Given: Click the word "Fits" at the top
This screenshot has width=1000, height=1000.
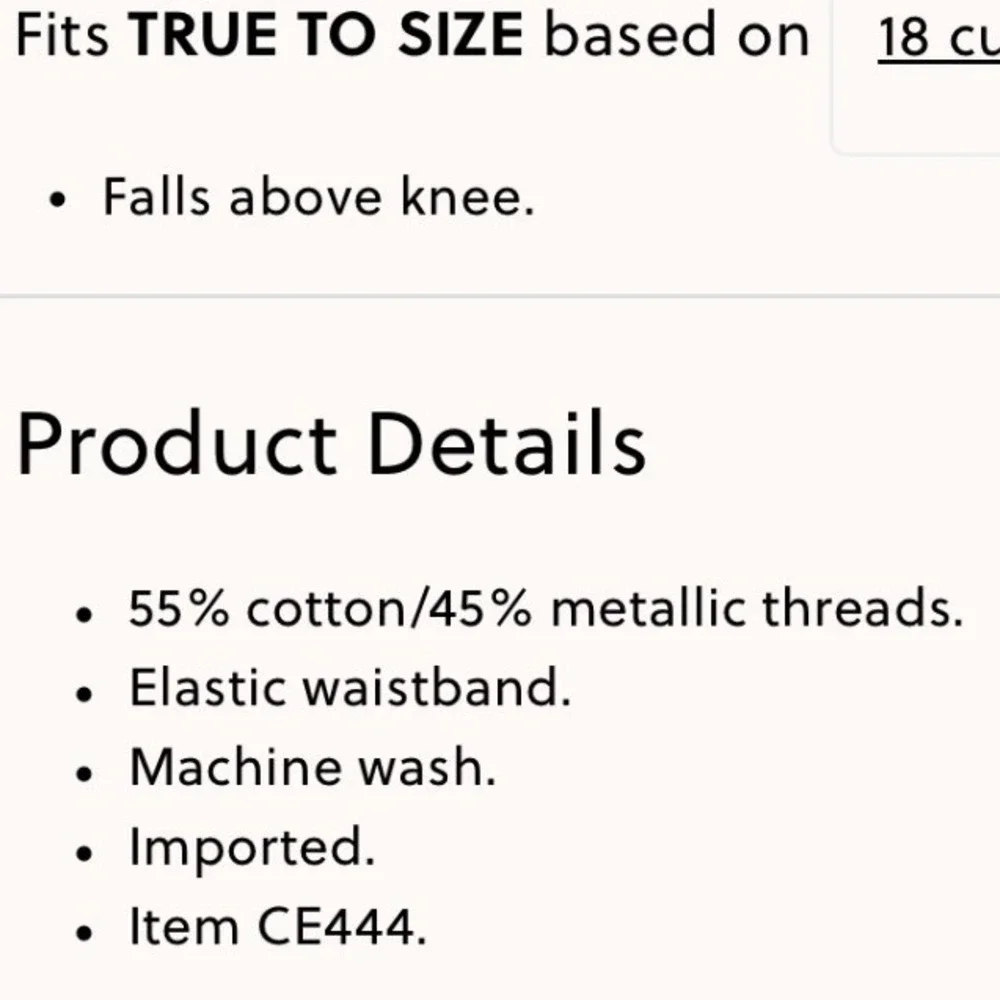Looking at the screenshot, I should [x=62, y=35].
